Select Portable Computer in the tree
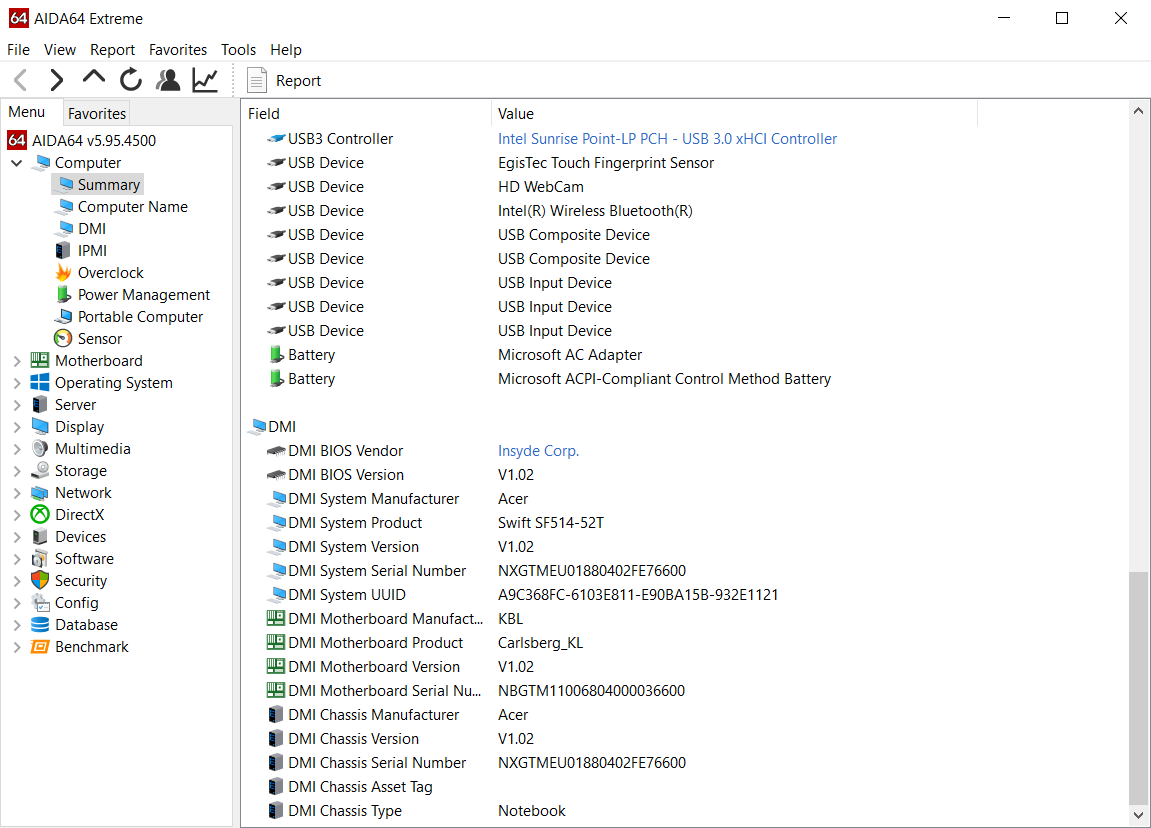 140,316
